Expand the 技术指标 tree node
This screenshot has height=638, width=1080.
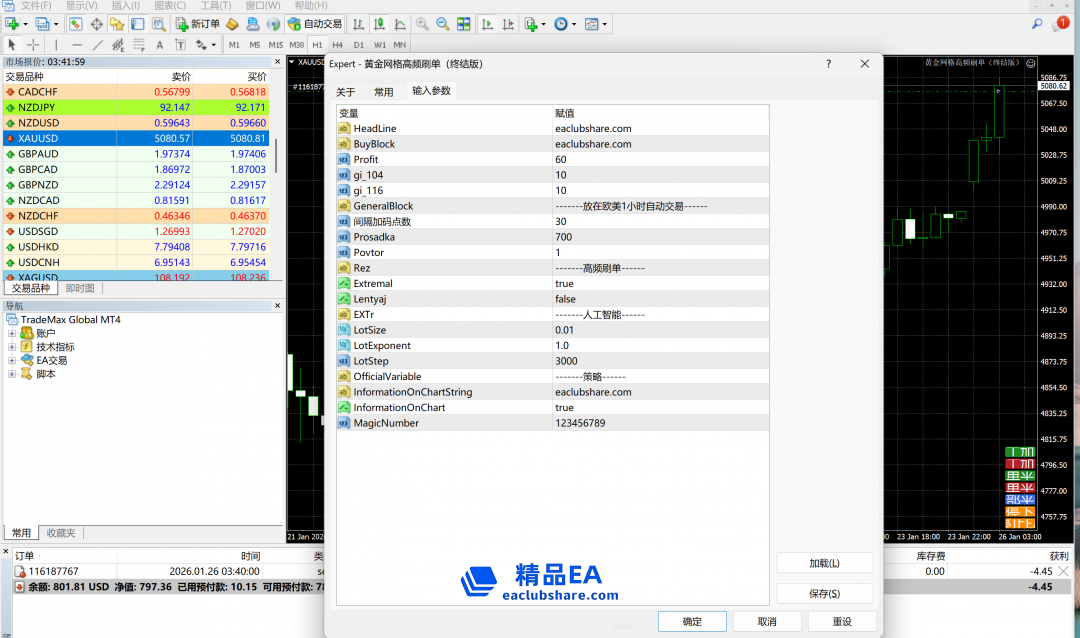(x=12, y=347)
